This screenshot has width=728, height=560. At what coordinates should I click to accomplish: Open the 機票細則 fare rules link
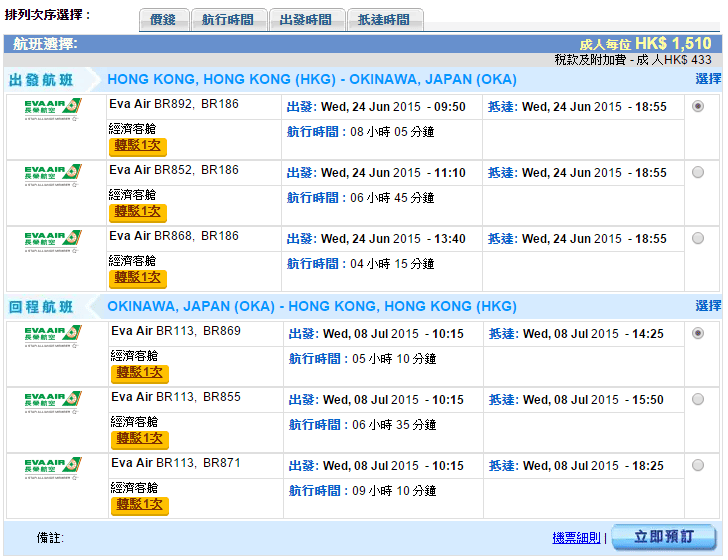(576, 538)
